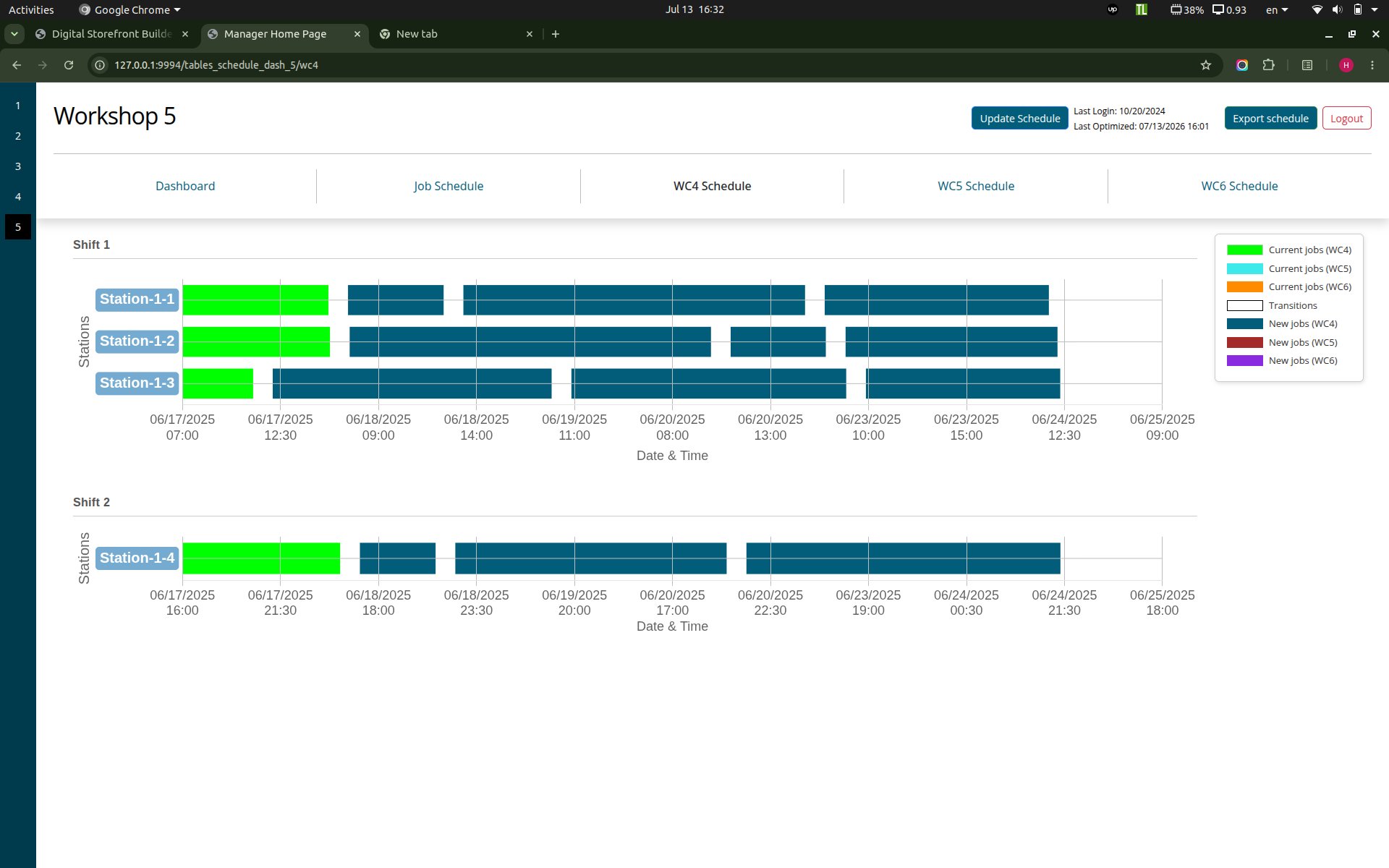Close the Digital Storefront Builder tab
This screenshot has height=868, width=1389.
click(x=185, y=34)
